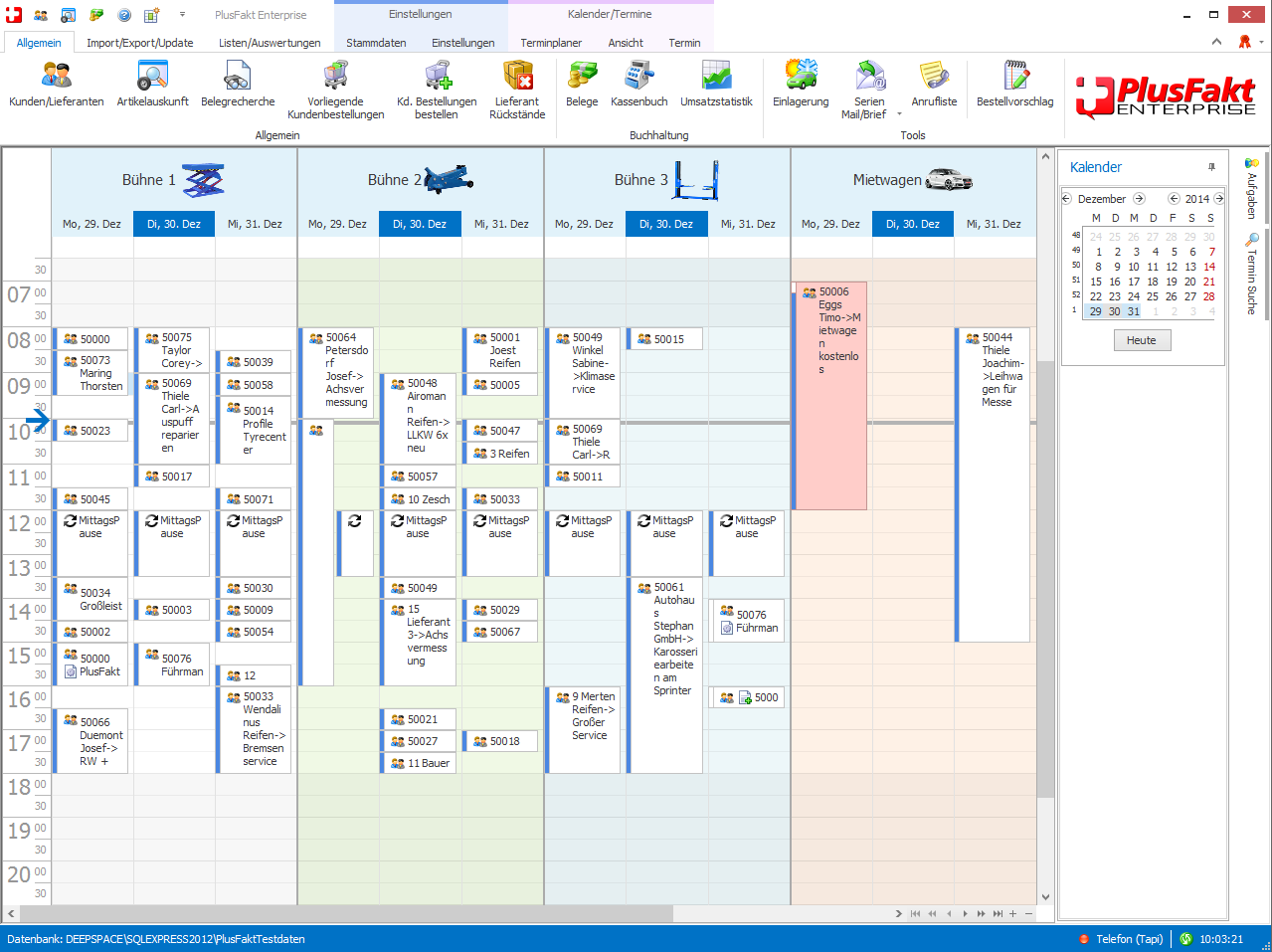Open Belege in the Buchhaltung group
The height and width of the screenshot is (952, 1272).
[x=582, y=85]
